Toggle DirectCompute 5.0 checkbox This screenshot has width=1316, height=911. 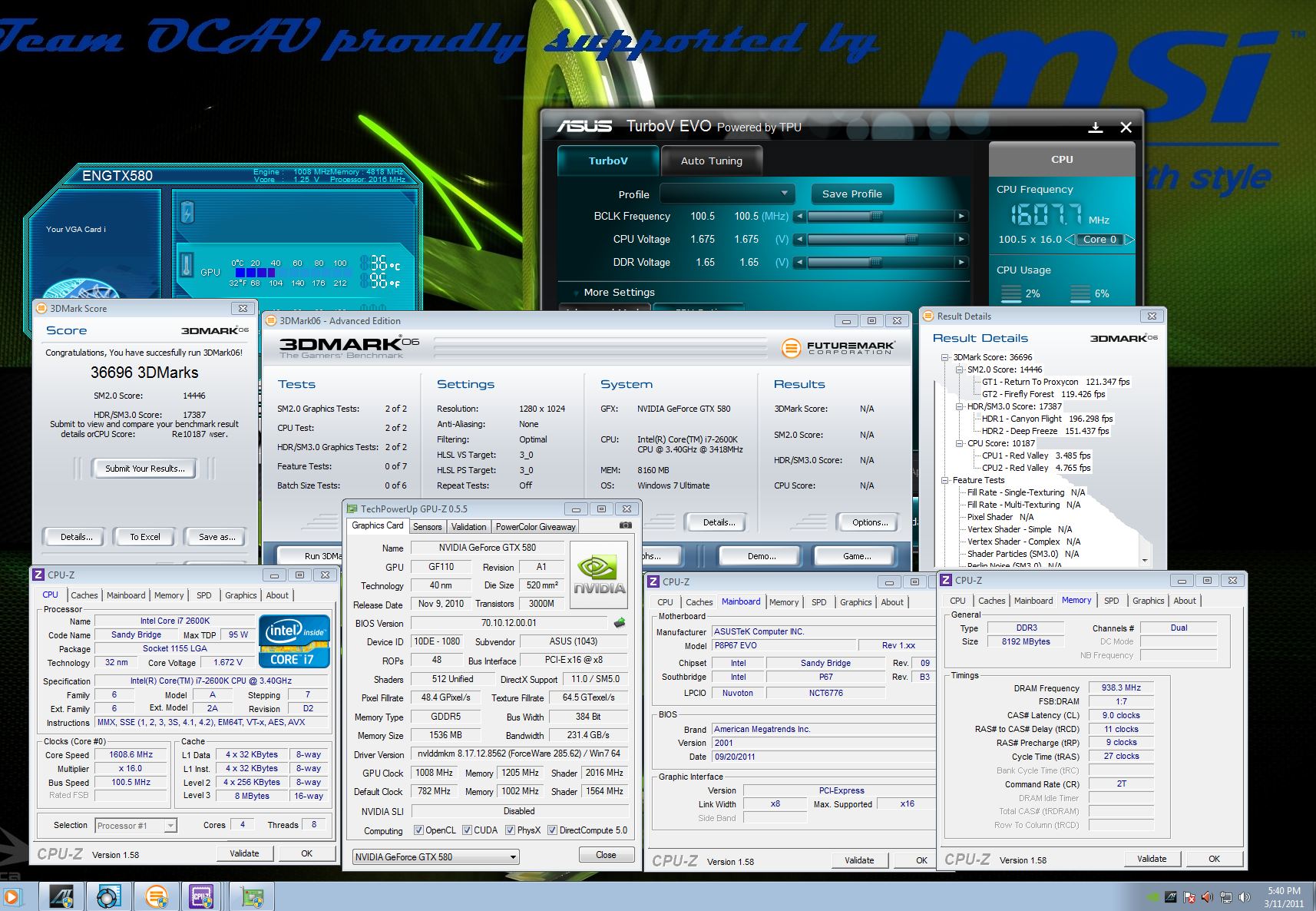[552, 830]
